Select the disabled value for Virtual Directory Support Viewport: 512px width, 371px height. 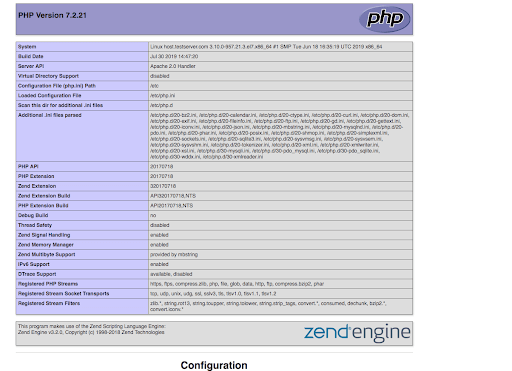point(160,76)
